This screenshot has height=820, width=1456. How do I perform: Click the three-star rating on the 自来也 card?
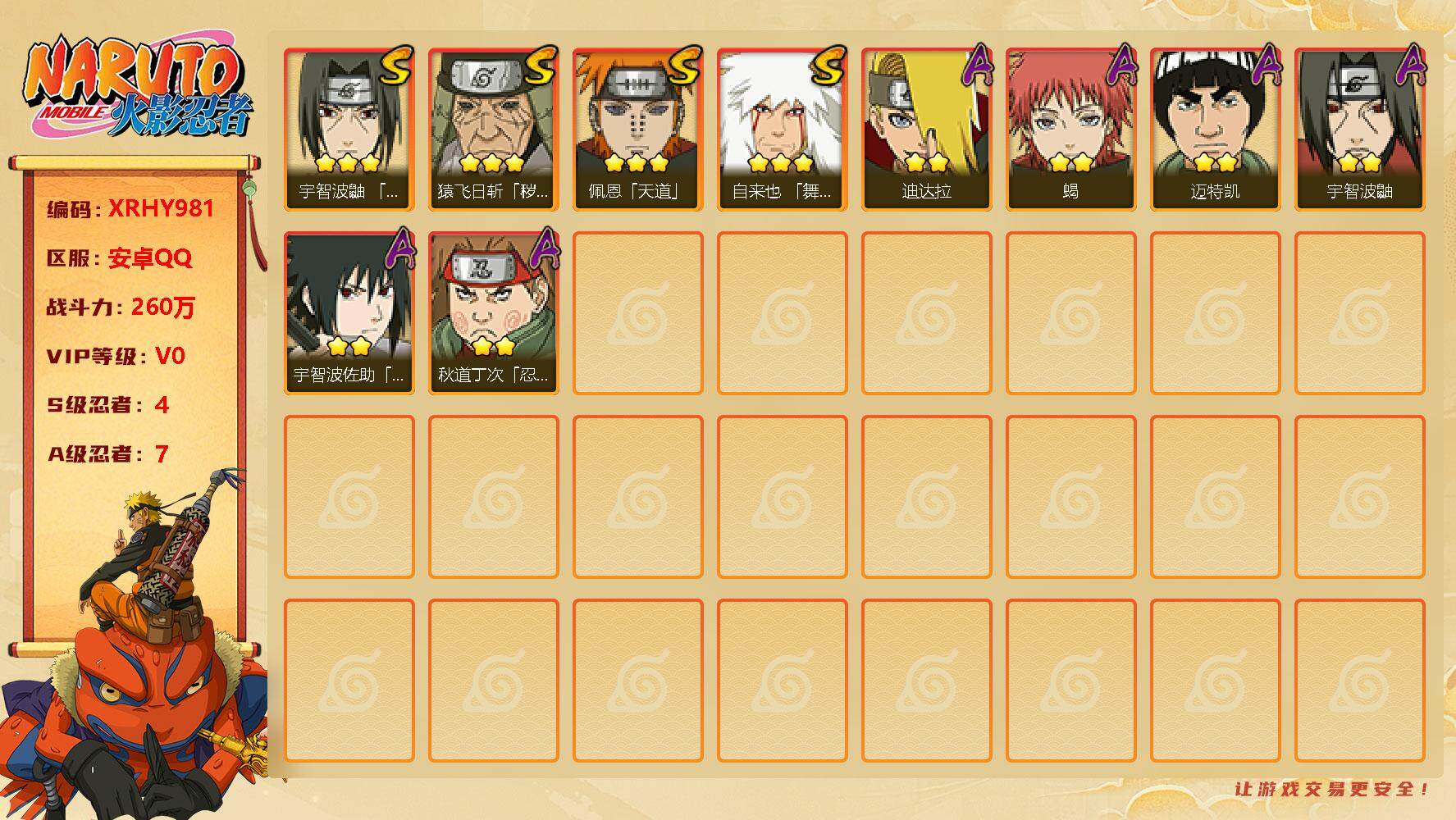pyautogui.click(x=781, y=162)
